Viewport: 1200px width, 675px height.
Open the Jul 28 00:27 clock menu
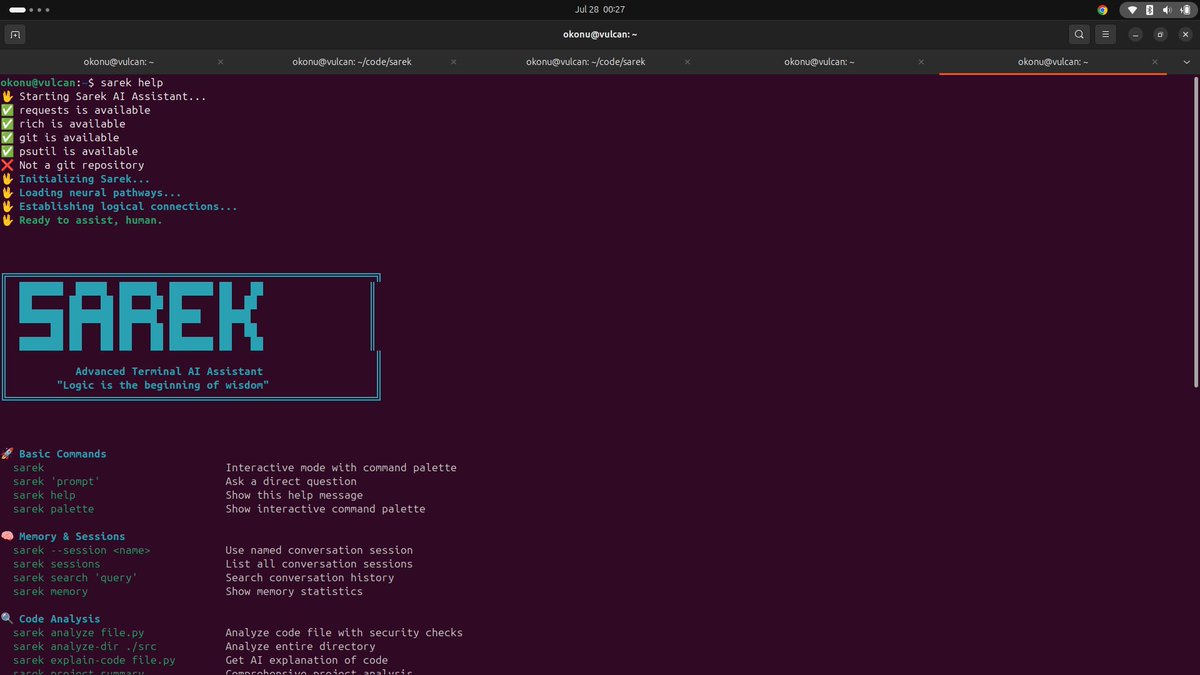pyautogui.click(x=600, y=9)
